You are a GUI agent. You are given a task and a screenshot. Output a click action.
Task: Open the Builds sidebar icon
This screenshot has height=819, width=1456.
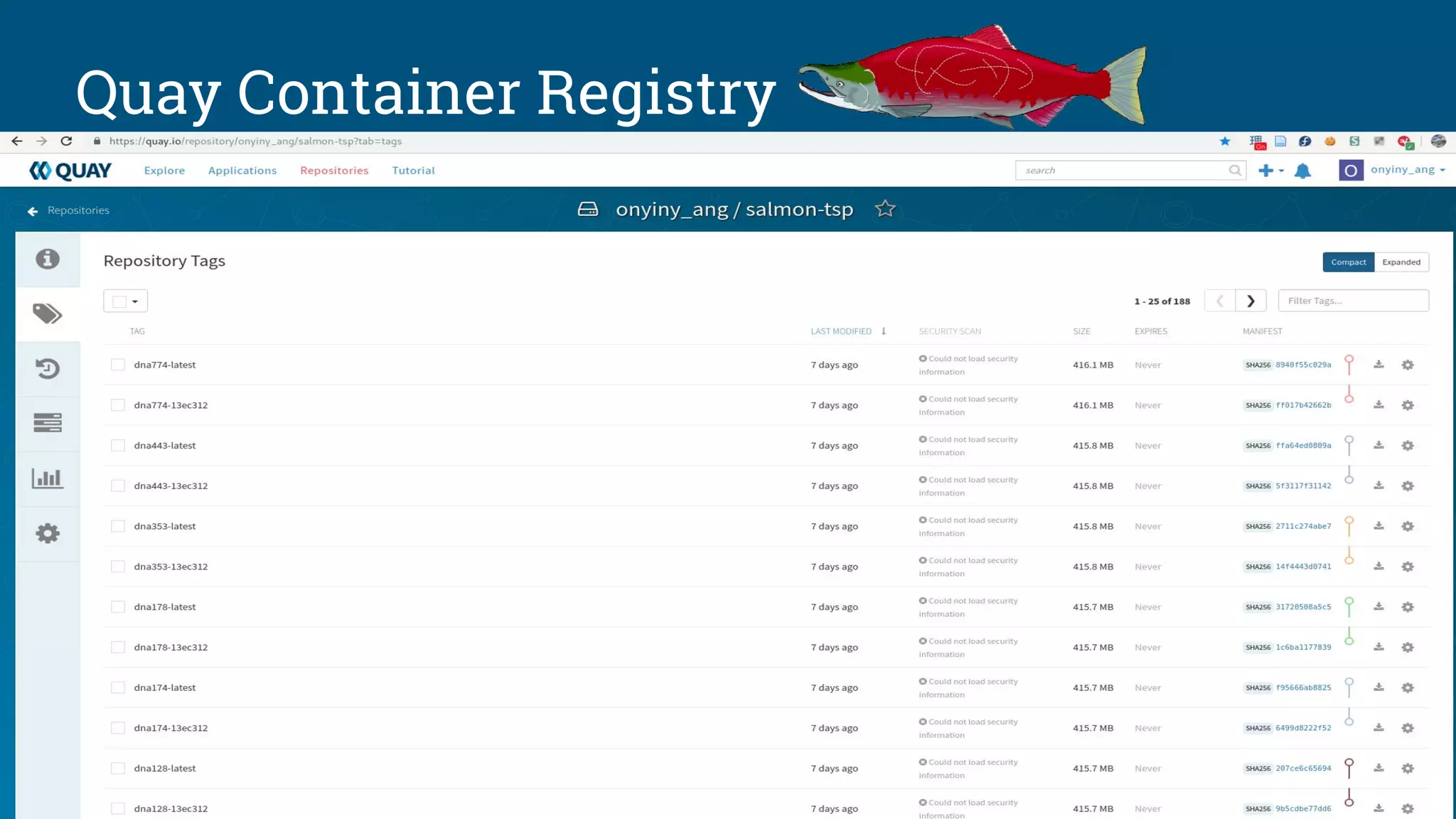48,423
